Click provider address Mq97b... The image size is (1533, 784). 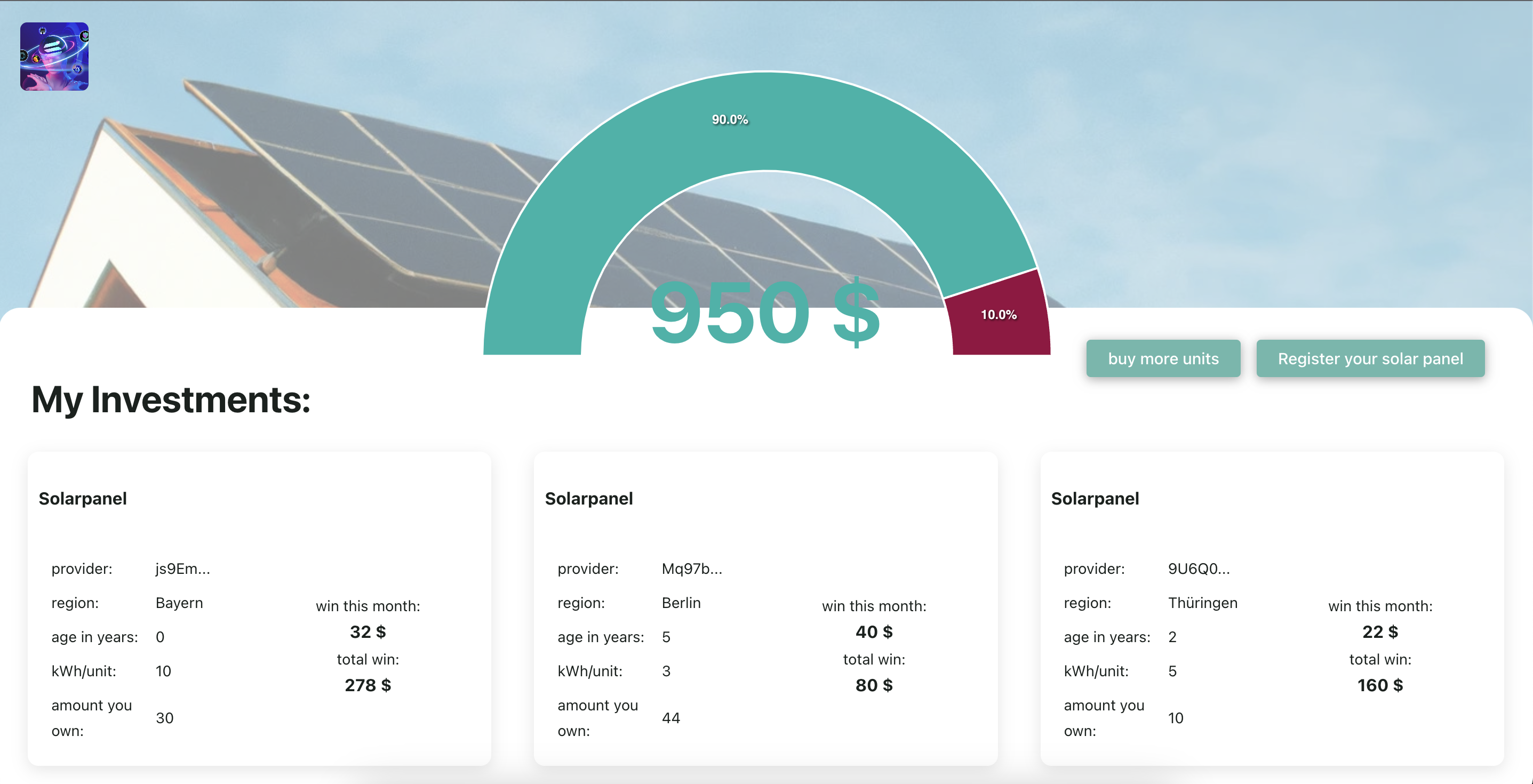pyautogui.click(x=691, y=569)
